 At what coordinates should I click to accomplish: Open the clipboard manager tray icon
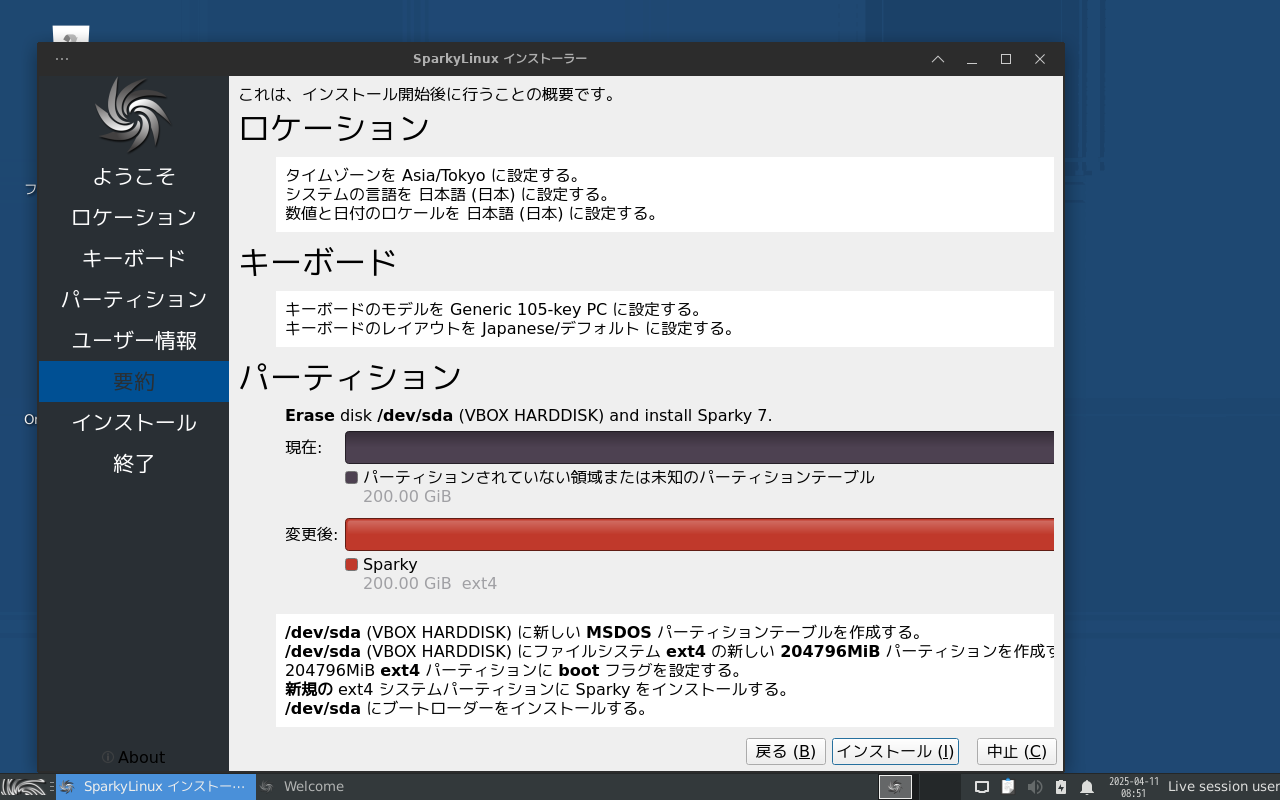[1008, 787]
